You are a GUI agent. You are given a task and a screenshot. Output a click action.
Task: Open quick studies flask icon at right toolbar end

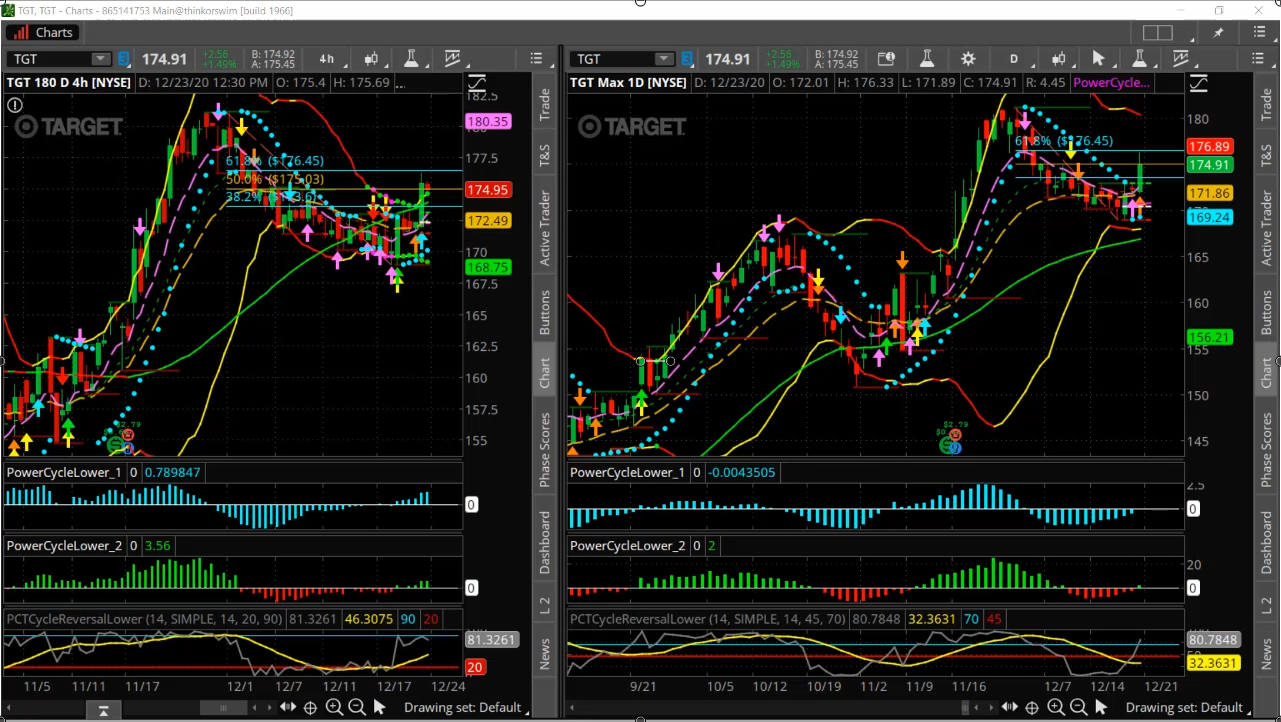1139,59
